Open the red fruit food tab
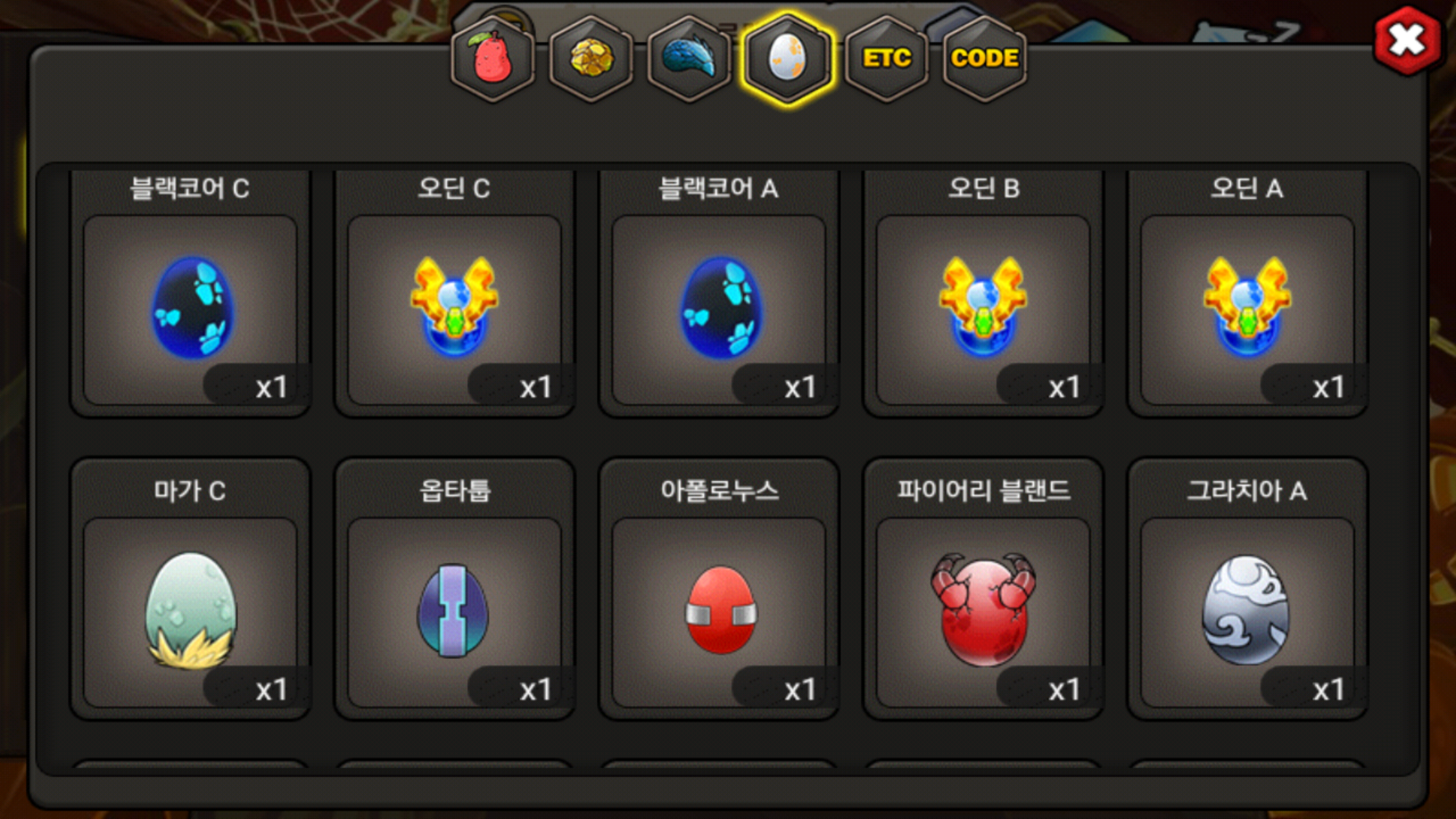Viewport: 1456px width, 819px height. tap(493, 59)
